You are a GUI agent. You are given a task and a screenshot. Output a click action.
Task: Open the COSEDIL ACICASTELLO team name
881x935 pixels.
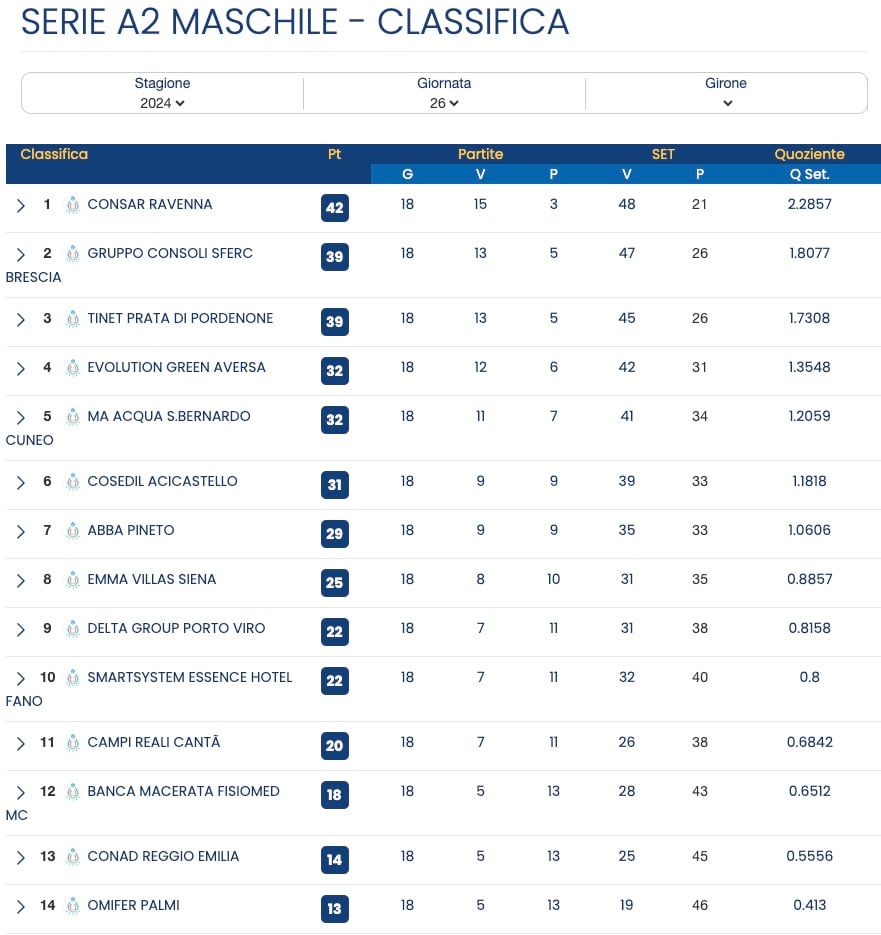[x=162, y=481]
